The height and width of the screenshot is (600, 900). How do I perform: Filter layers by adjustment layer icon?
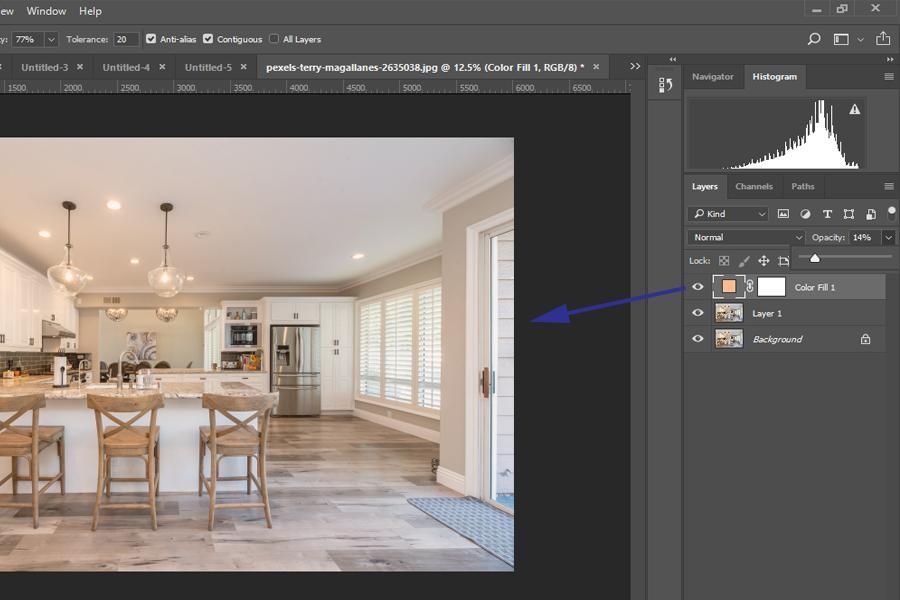click(x=805, y=214)
